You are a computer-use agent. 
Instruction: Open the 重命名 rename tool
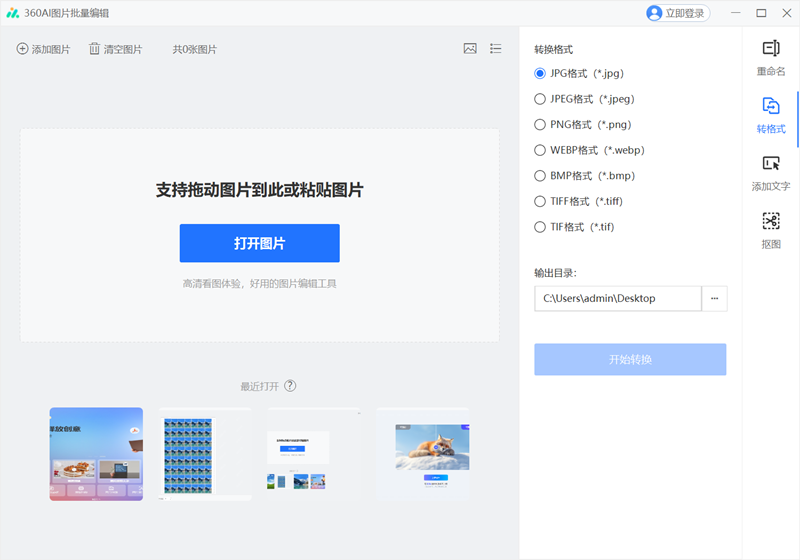point(771,58)
